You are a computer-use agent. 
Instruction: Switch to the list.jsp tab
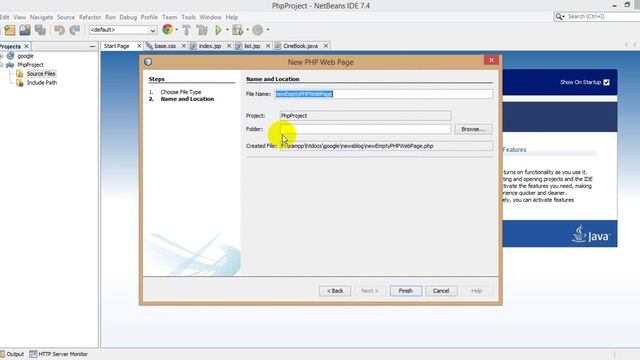(x=252, y=46)
